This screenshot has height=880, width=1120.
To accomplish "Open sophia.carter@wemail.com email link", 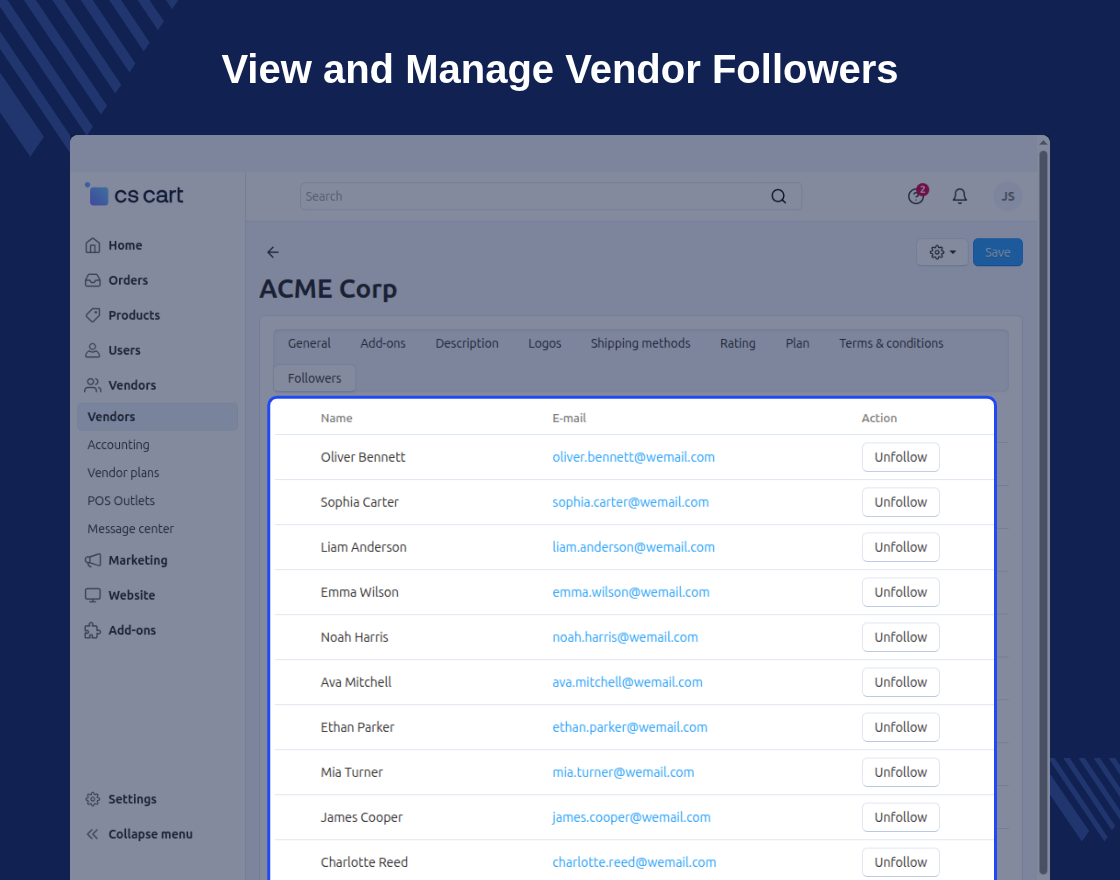I will point(631,502).
